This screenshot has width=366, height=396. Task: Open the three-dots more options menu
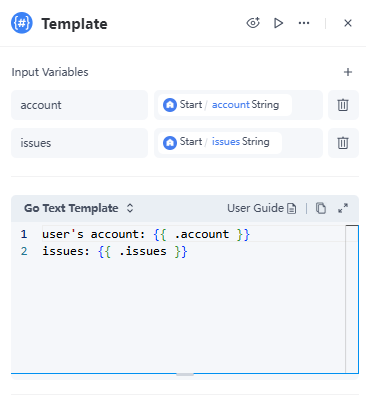click(x=304, y=23)
